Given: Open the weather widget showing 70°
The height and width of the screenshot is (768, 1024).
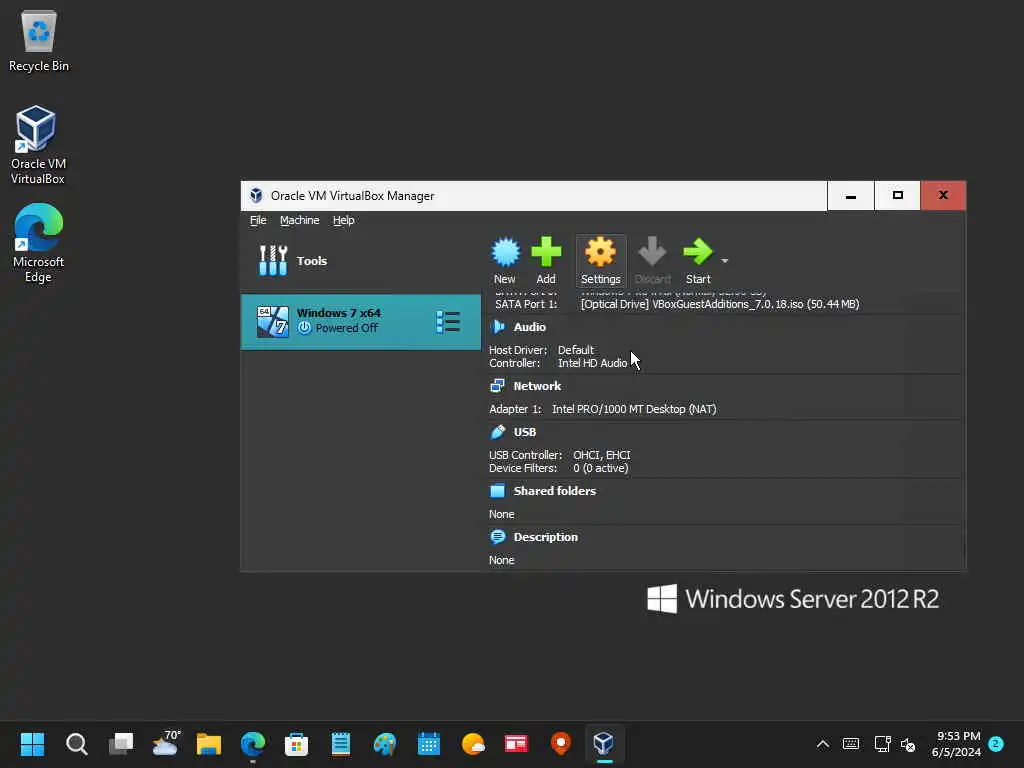Looking at the screenshot, I should [165, 744].
